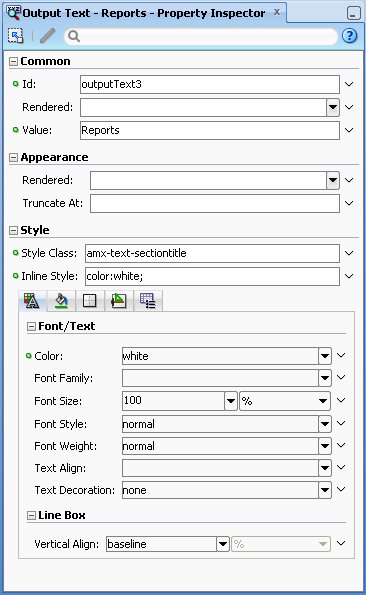The image size is (366, 595).
Task: Select the Background paint bucket style tab
Action: 61,301
